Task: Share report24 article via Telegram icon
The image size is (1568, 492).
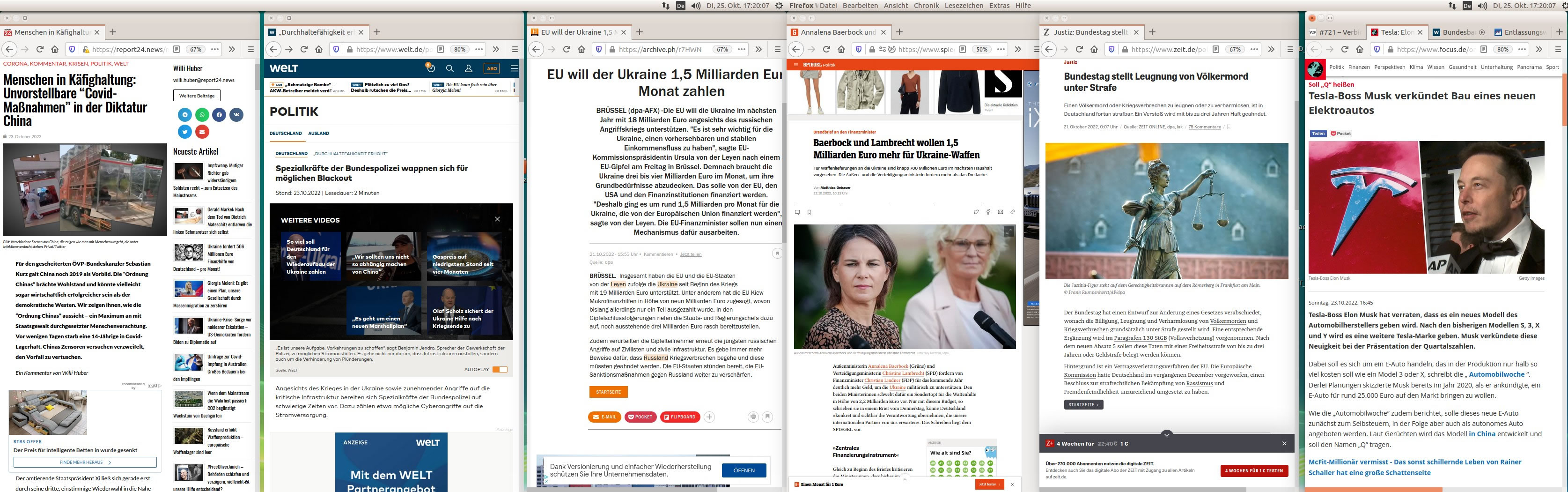Action: point(185,114)
